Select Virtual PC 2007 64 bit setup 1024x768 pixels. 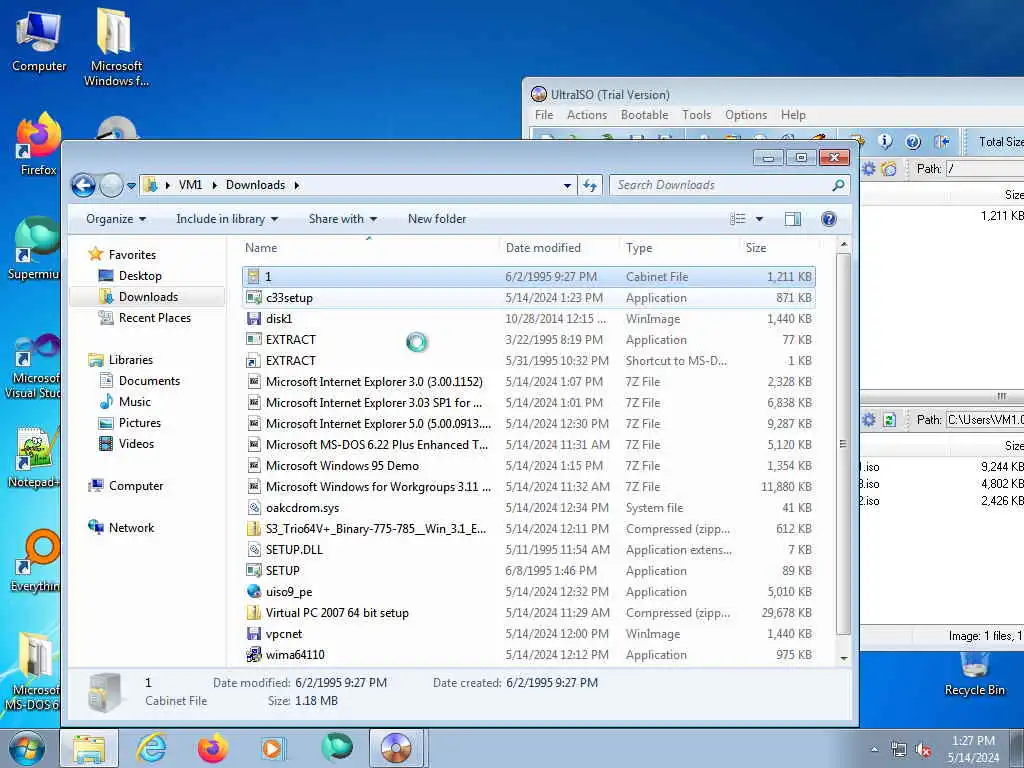[x=528, y=613]
